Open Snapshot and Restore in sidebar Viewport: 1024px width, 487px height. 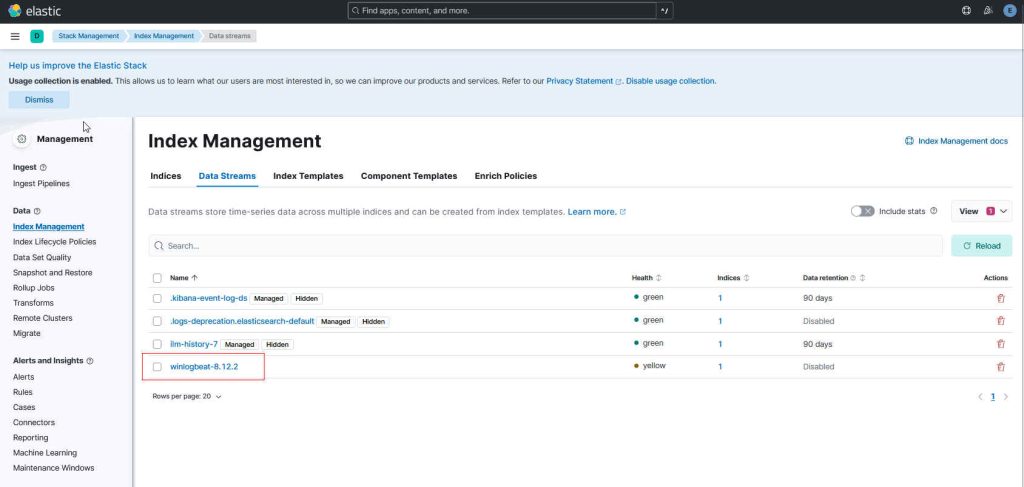coord(53,273)
